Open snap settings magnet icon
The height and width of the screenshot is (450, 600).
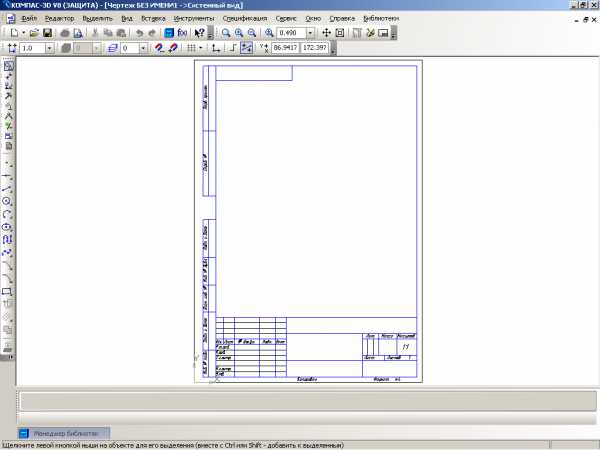click(159, 48)
